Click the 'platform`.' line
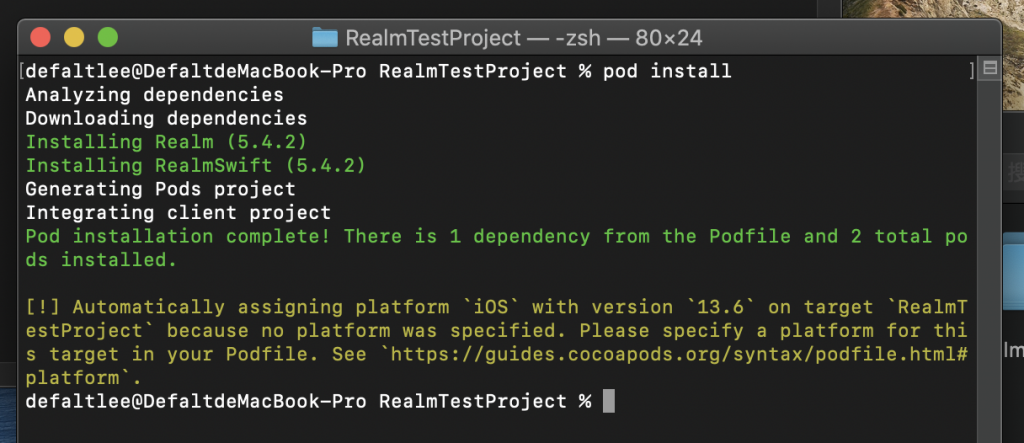The image size is (1024, 443). 84,378
